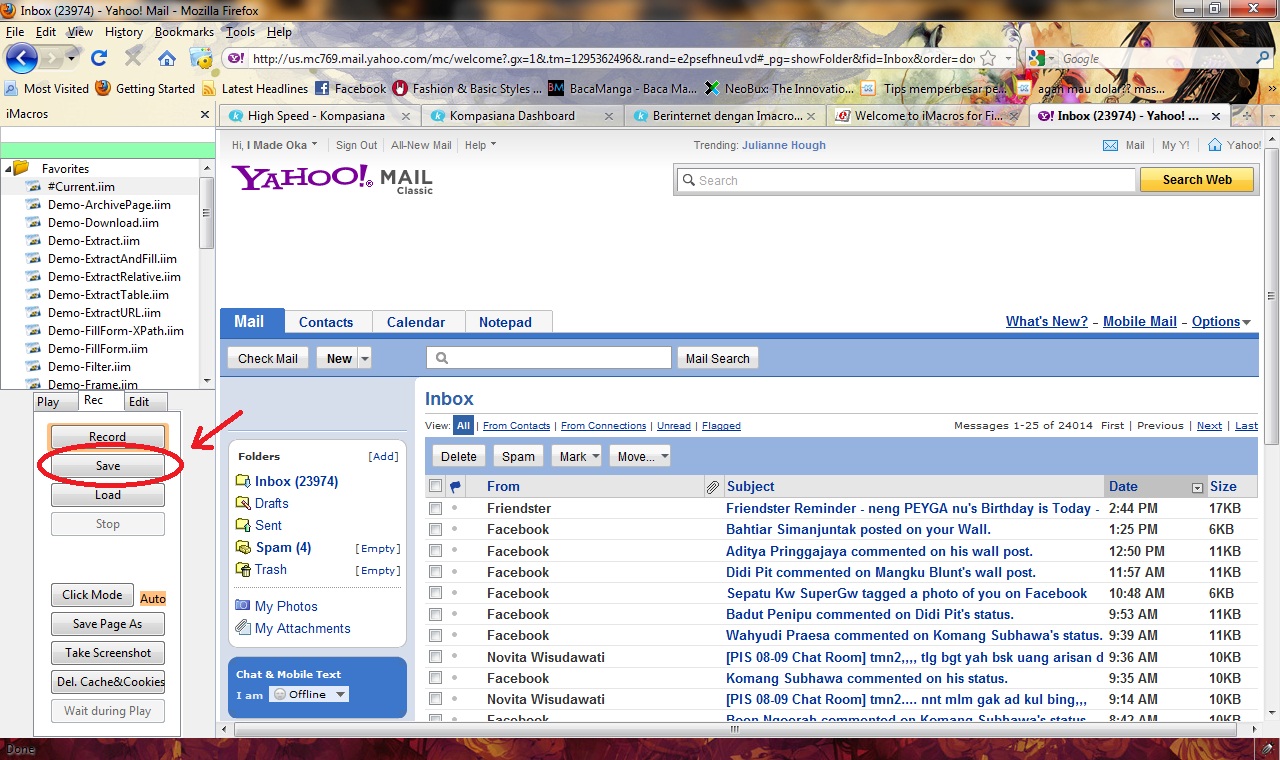Screen dimensions: 1280x760
Task: Click the Drafts folder icon
Action: (242, 503)
